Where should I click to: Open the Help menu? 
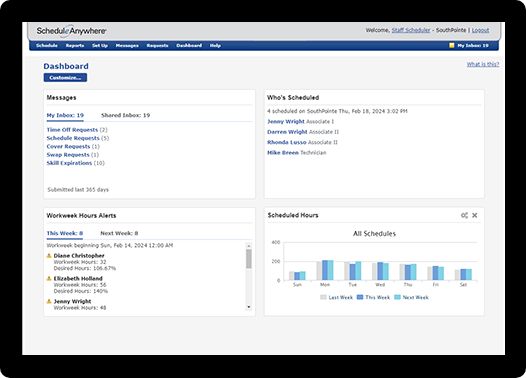[215, 46]
